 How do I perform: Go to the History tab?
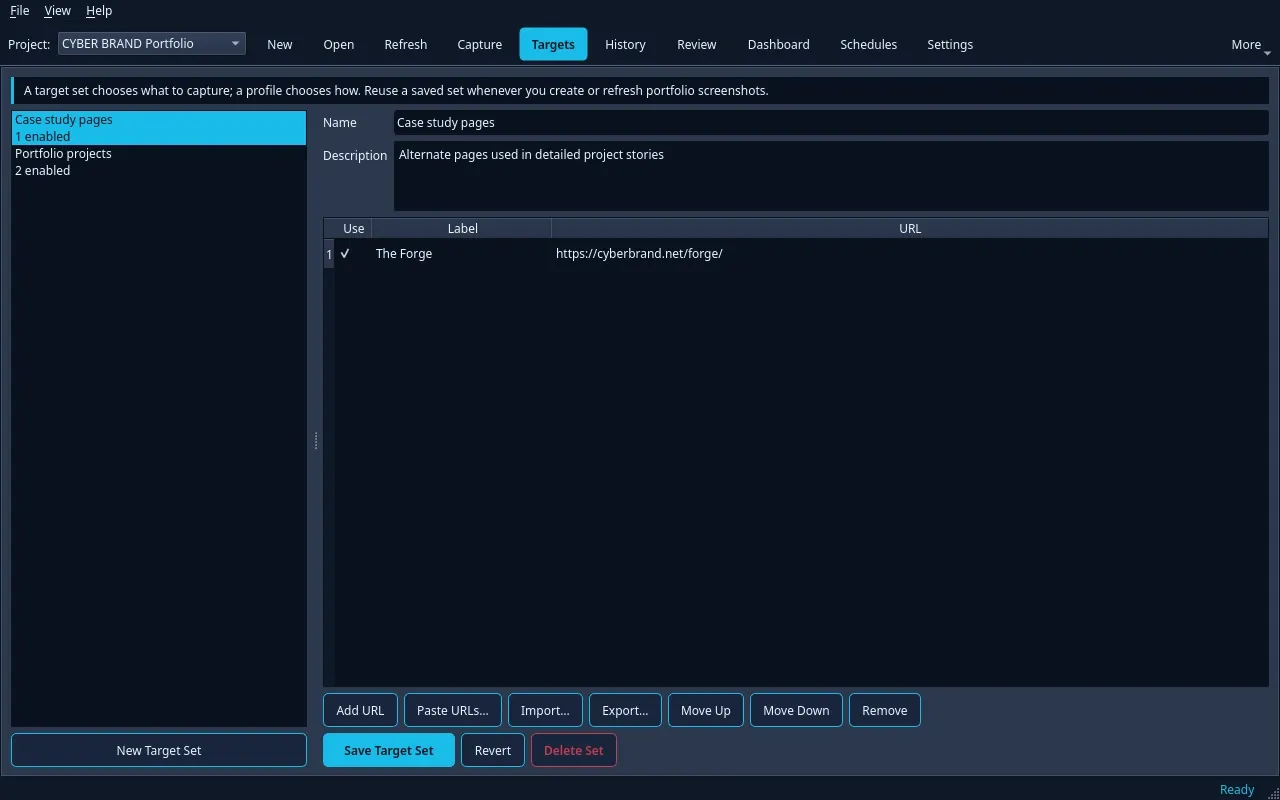pos(625,44)
